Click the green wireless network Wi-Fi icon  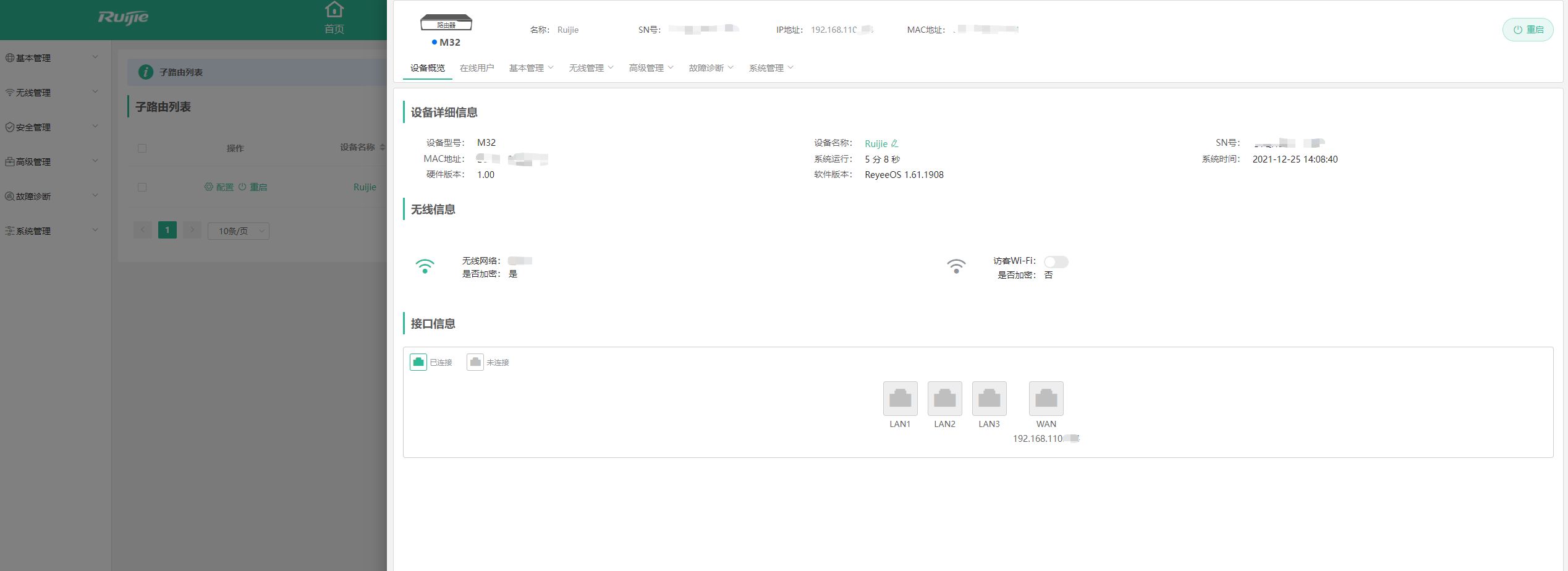(425, 266)
